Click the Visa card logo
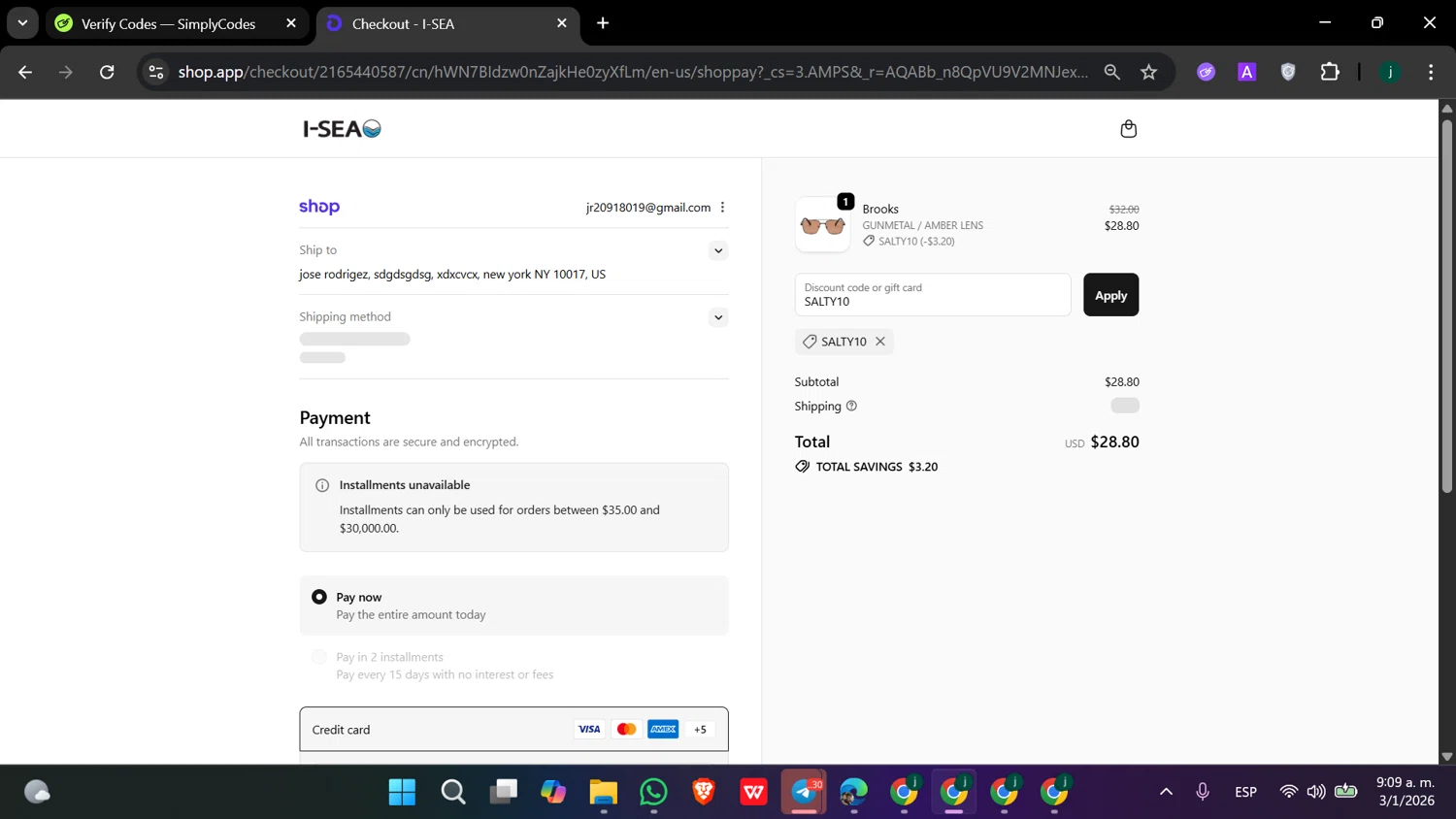 click(589, 729)
